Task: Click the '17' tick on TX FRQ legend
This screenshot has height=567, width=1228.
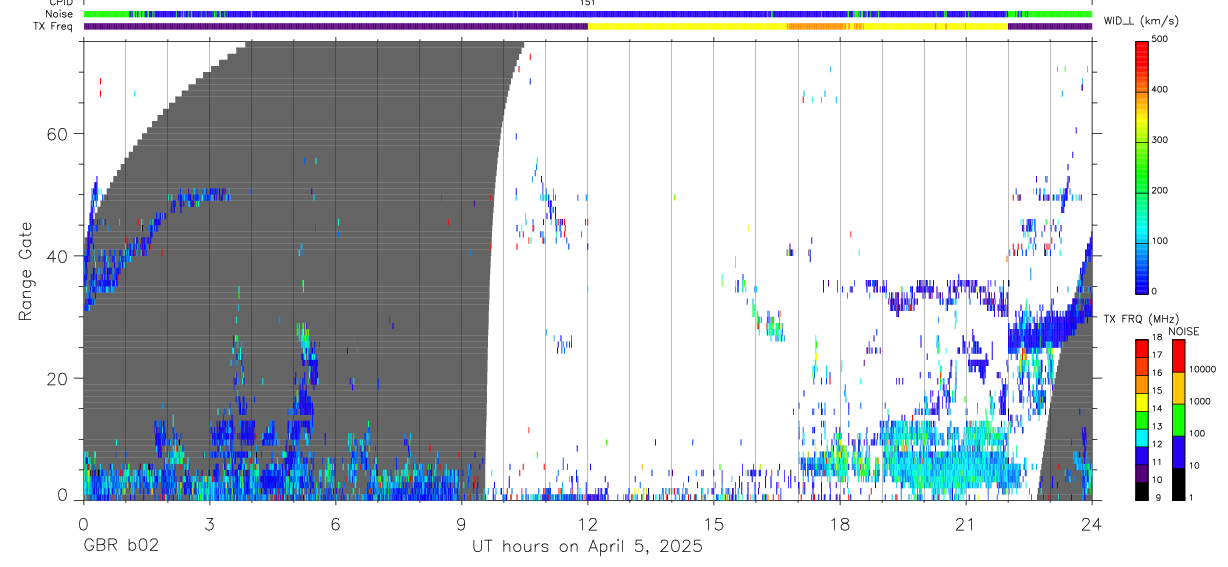Action: click(1157, 355)
